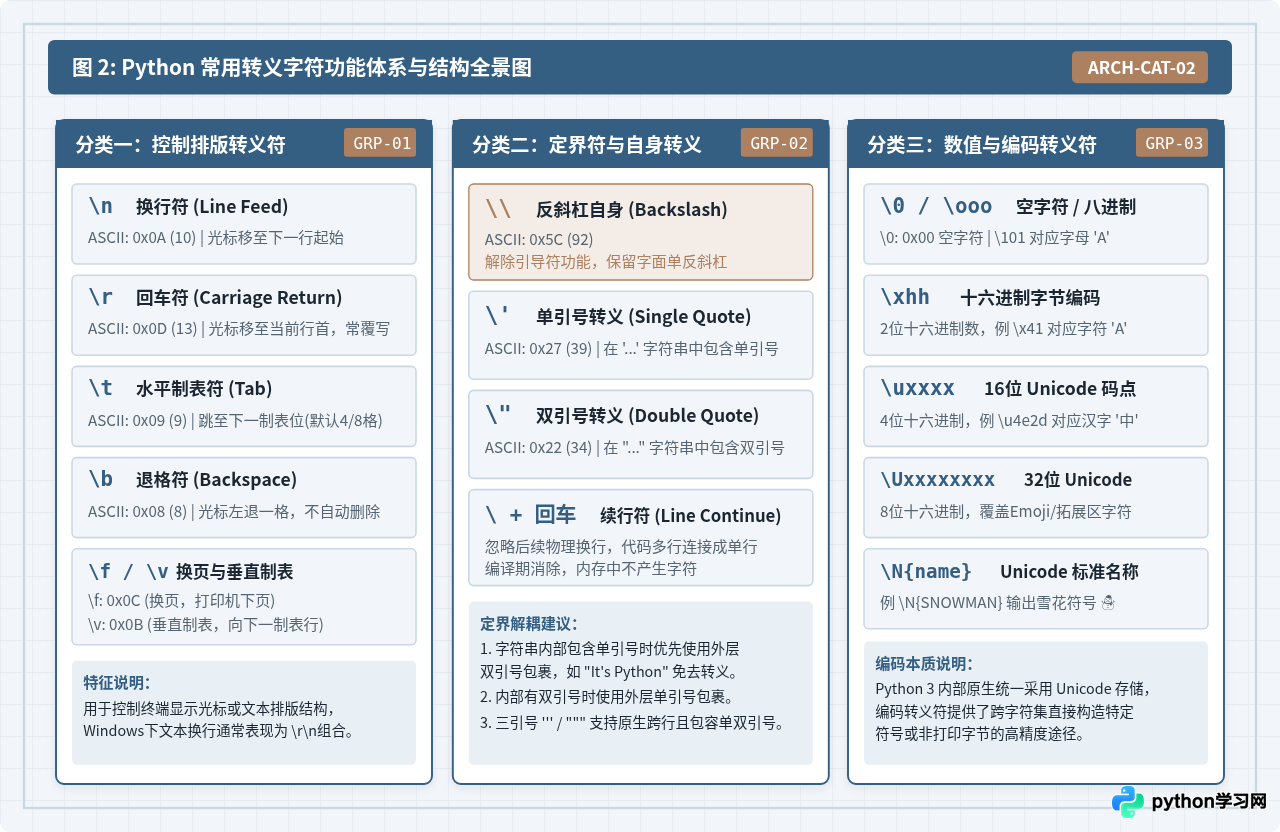
Task: Click the 定界解耦建议 note heading
Action: [x=529, y=624]
